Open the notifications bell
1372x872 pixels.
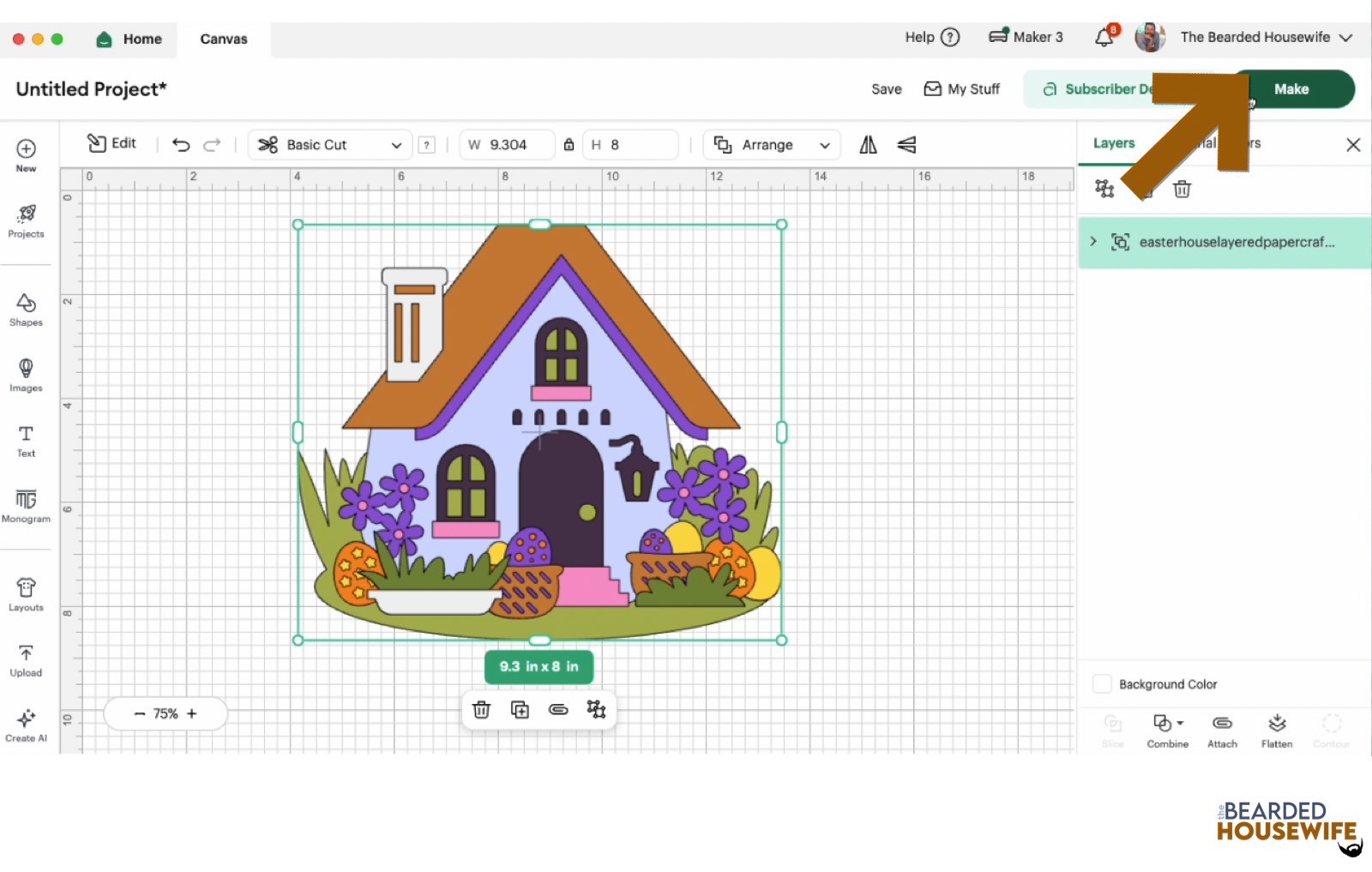pyautogui.click(x=1104, y=37)
